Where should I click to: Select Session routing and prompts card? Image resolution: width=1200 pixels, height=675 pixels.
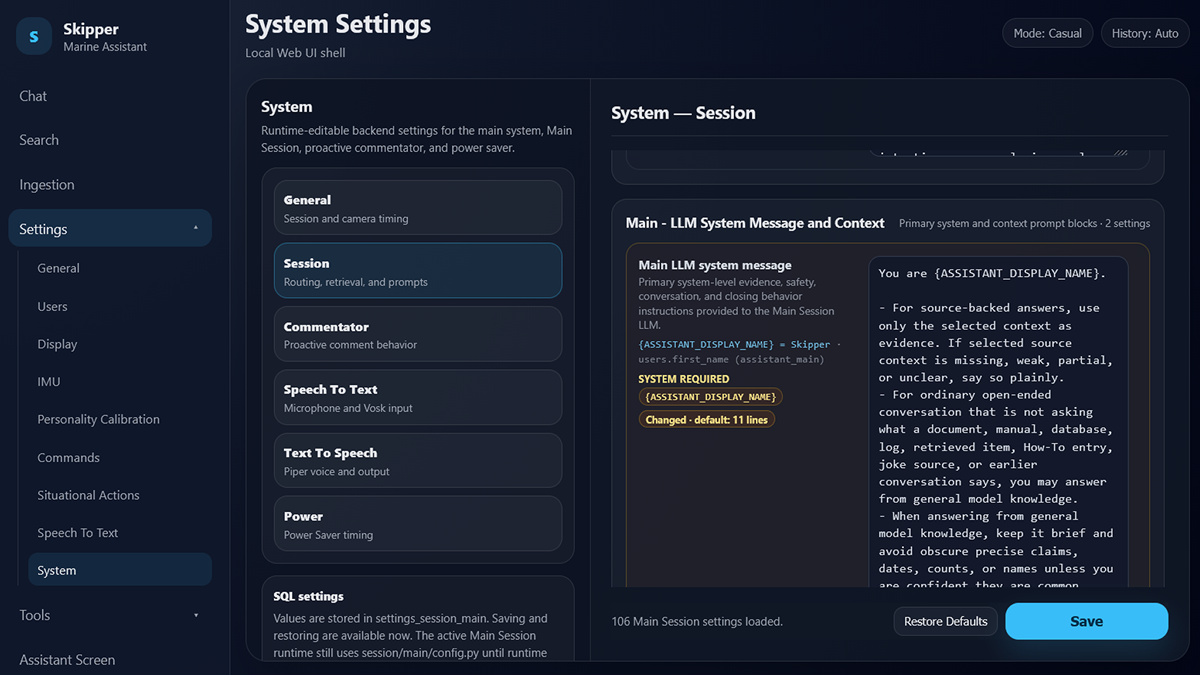pos(418,271)
